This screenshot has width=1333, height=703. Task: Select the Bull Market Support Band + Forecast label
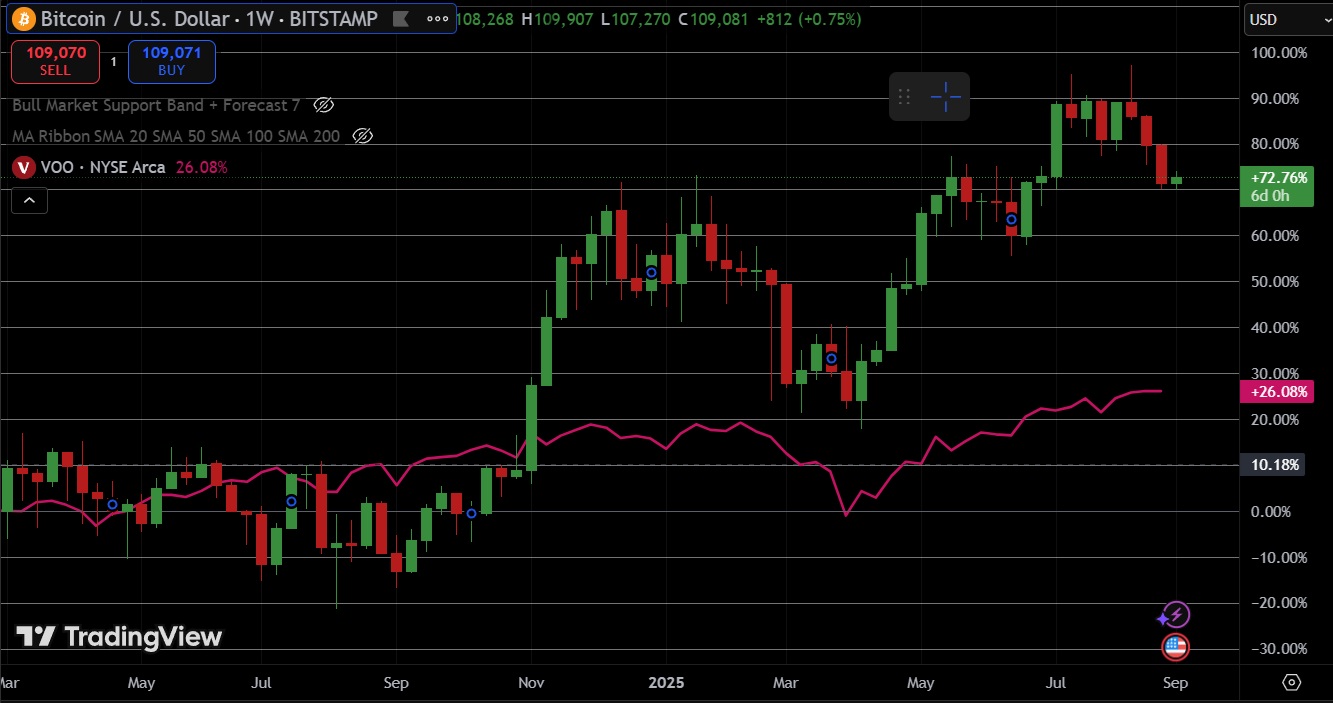pos(156,105)
